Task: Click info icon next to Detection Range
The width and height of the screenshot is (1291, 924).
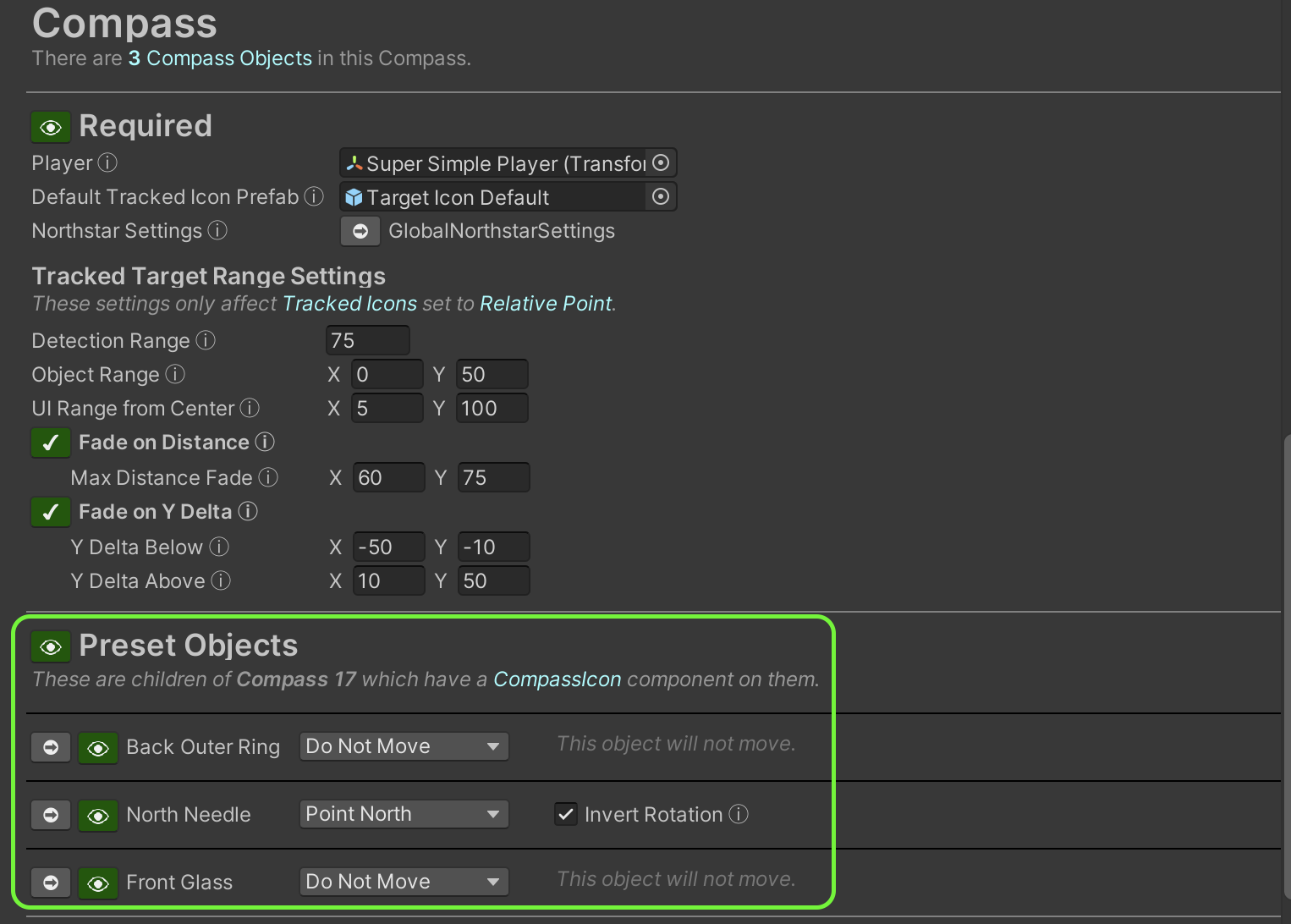Action: (206, 340)
